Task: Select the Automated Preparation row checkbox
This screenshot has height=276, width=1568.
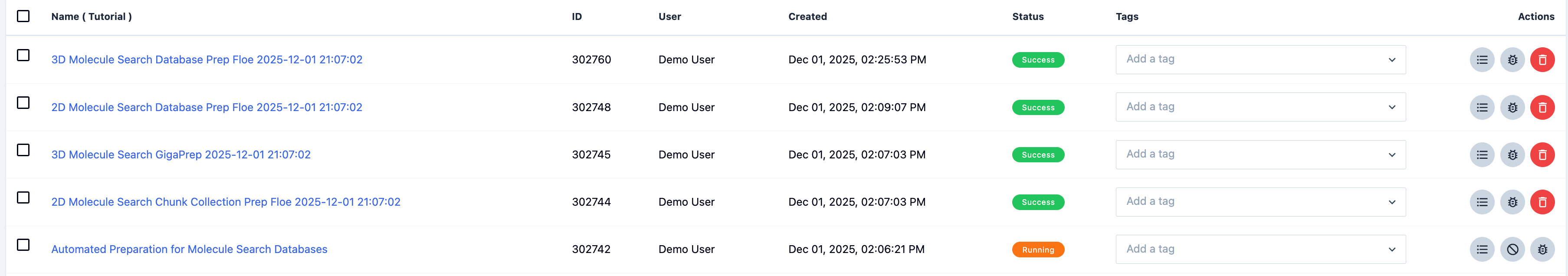Action: (x=23, y=244)
